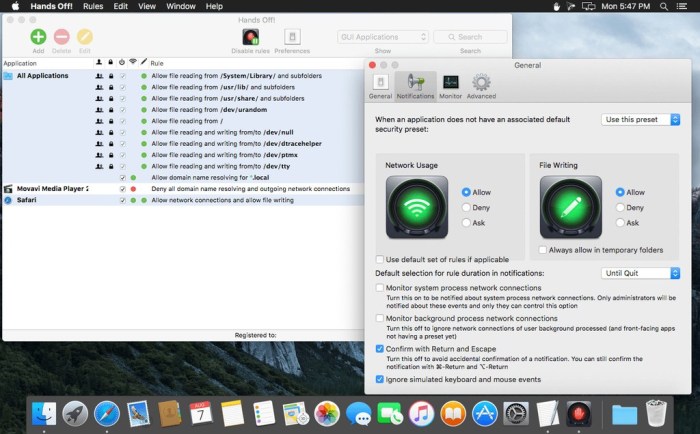Open the Use this preset dropdown

click(641, 119)
